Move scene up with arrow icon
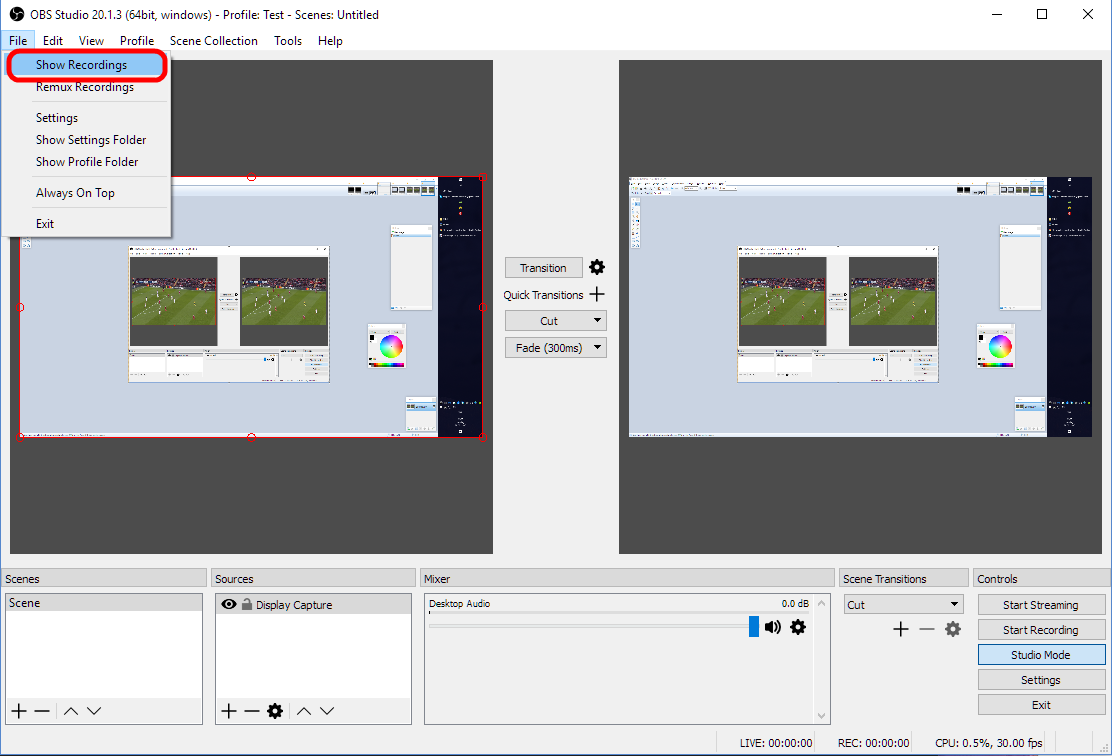Viewport: 1112px width, 756px height. tap(71, 711)
